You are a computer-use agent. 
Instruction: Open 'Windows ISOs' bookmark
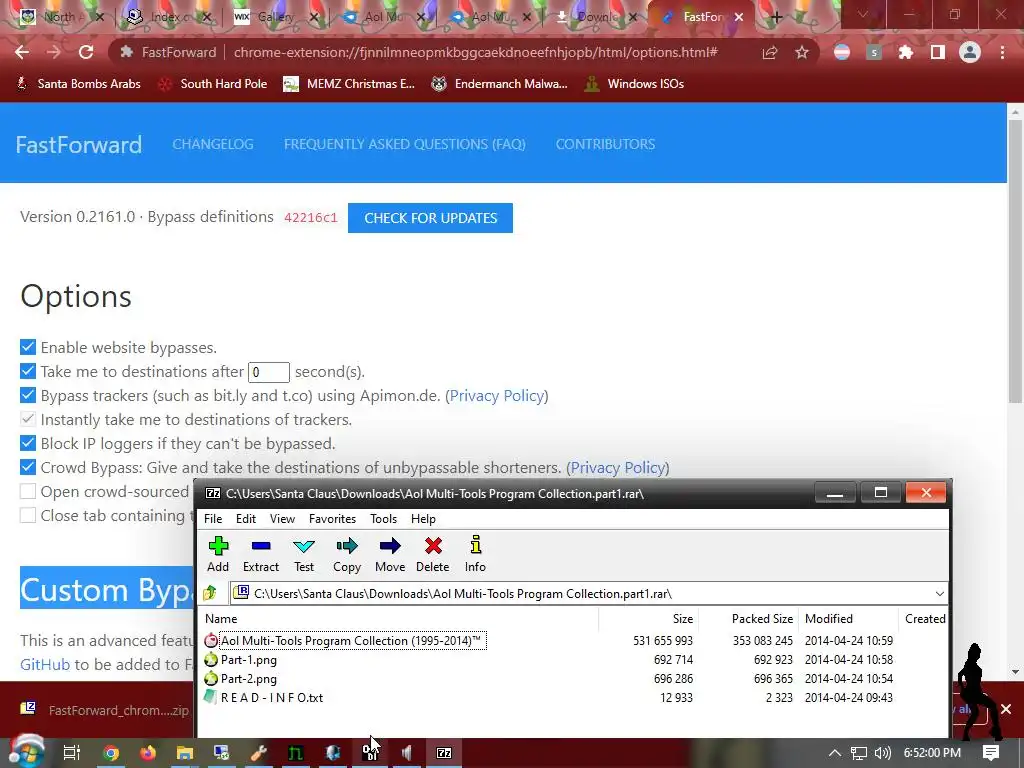(635, 84)
